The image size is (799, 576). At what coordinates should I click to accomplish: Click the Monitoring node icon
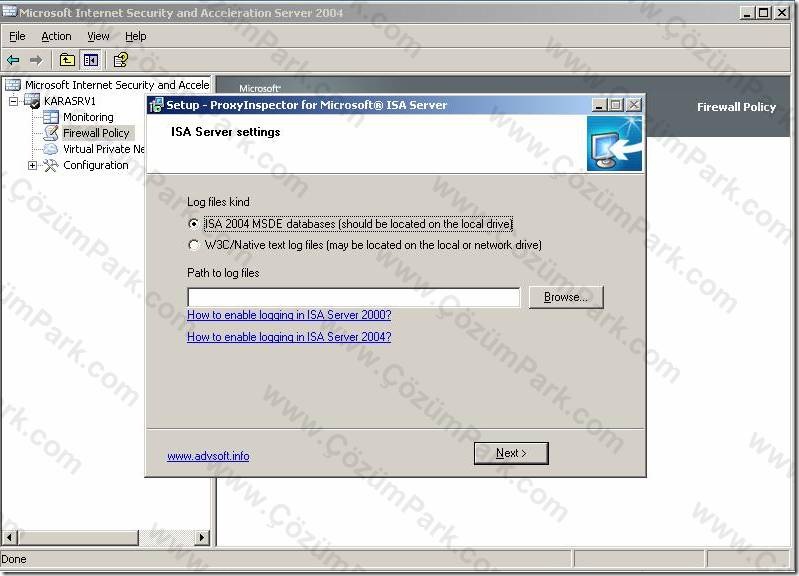[50, 117]
